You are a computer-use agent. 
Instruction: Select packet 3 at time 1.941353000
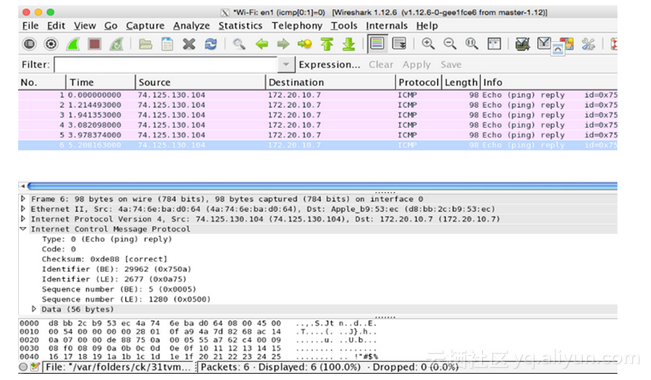pos(318,115)
